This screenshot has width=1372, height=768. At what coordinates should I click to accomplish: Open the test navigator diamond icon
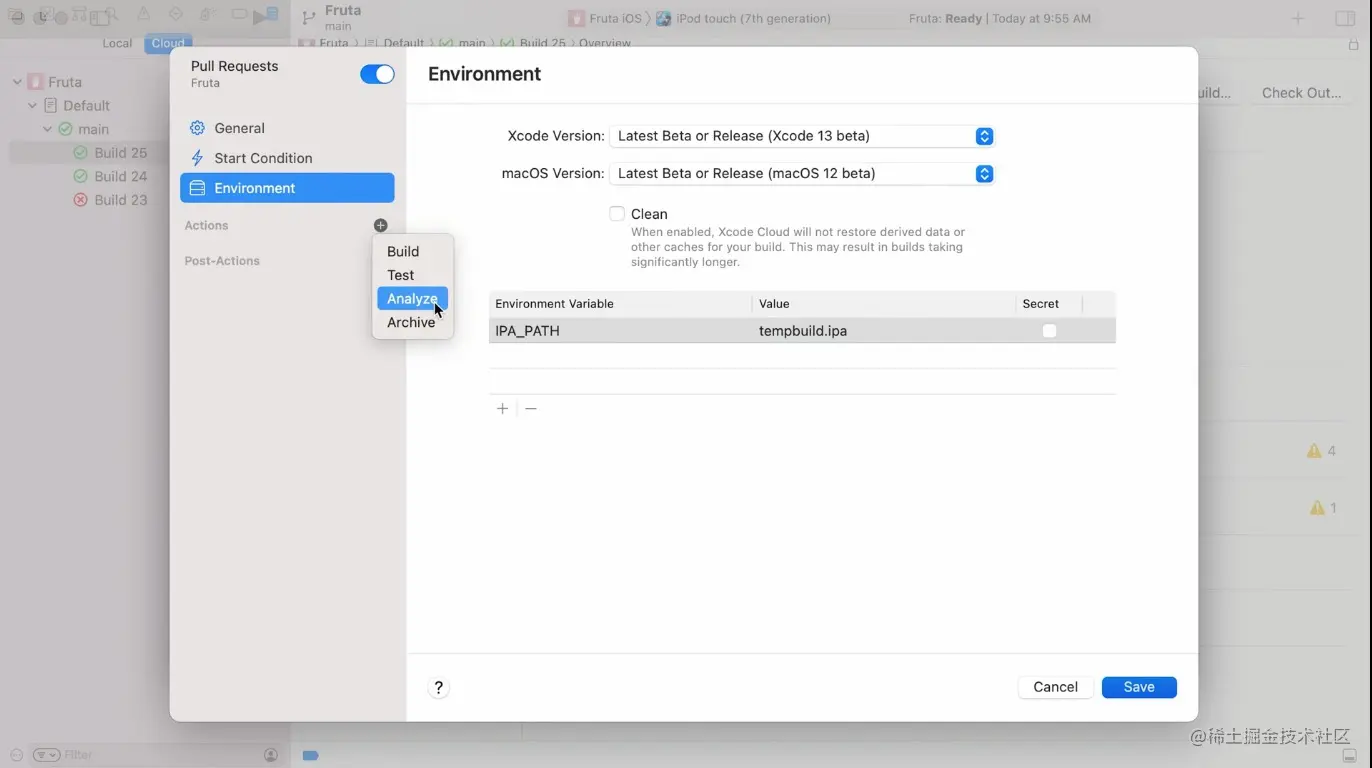point(176,15)
